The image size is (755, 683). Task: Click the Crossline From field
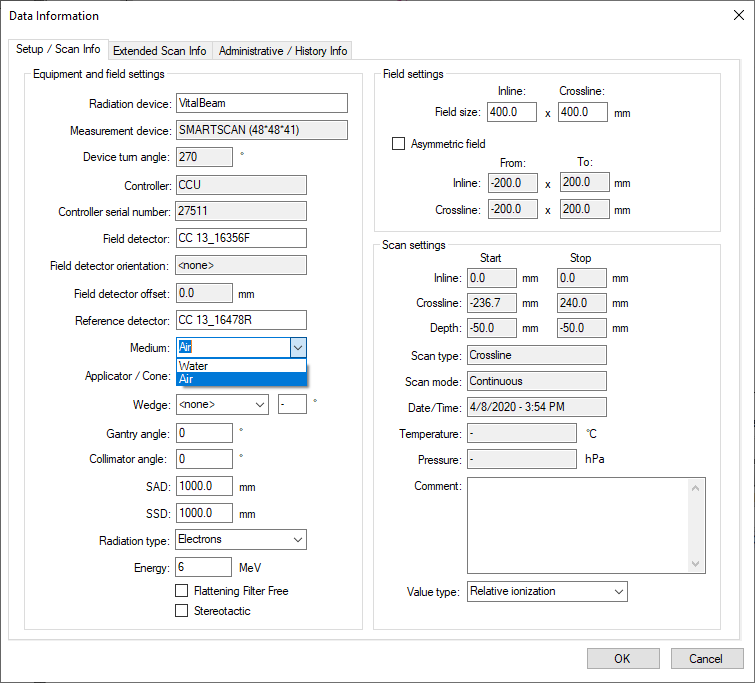click(x=513, y=209)
